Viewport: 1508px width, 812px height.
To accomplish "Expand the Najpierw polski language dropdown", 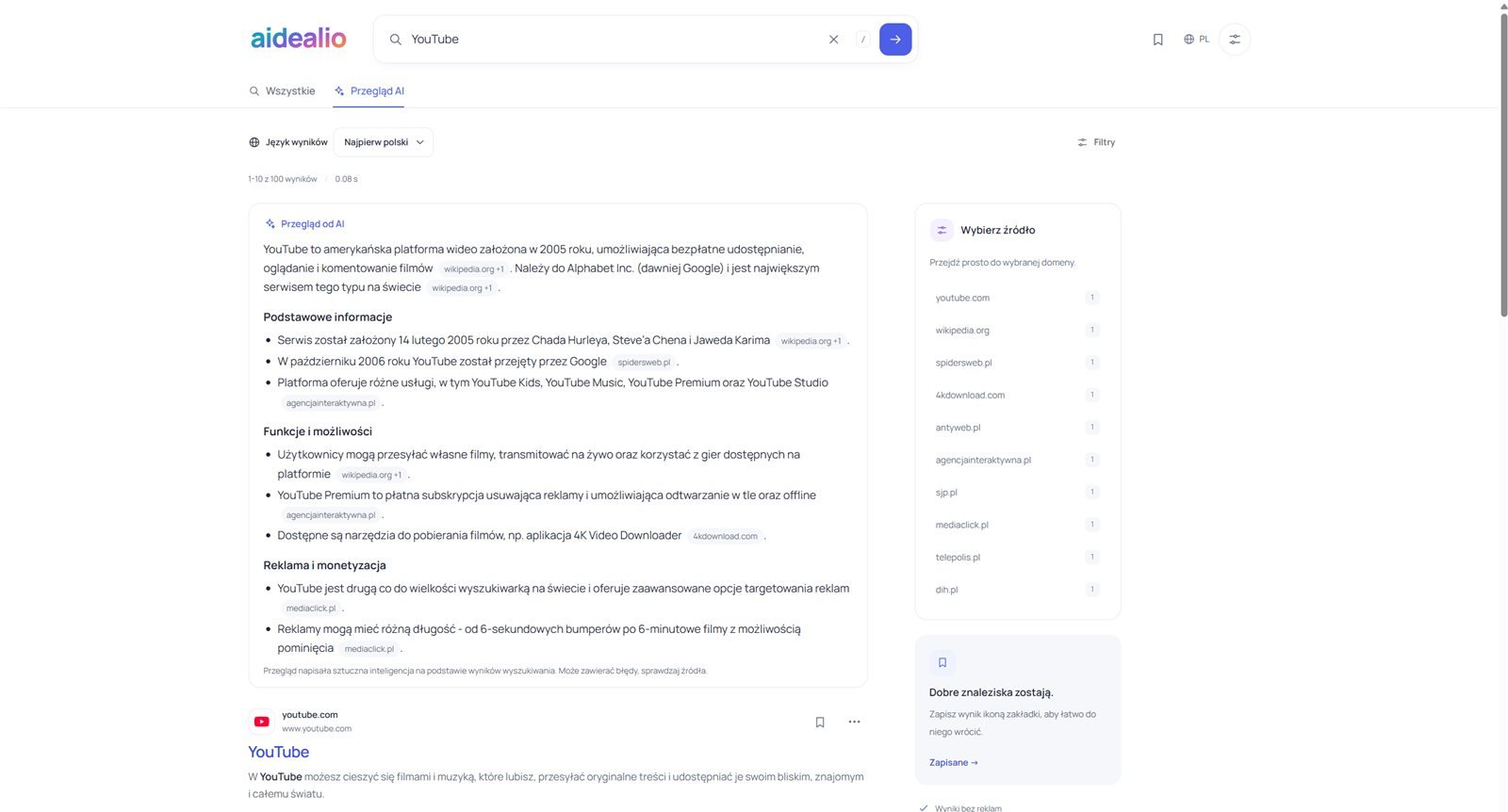I will pos(384,142).
